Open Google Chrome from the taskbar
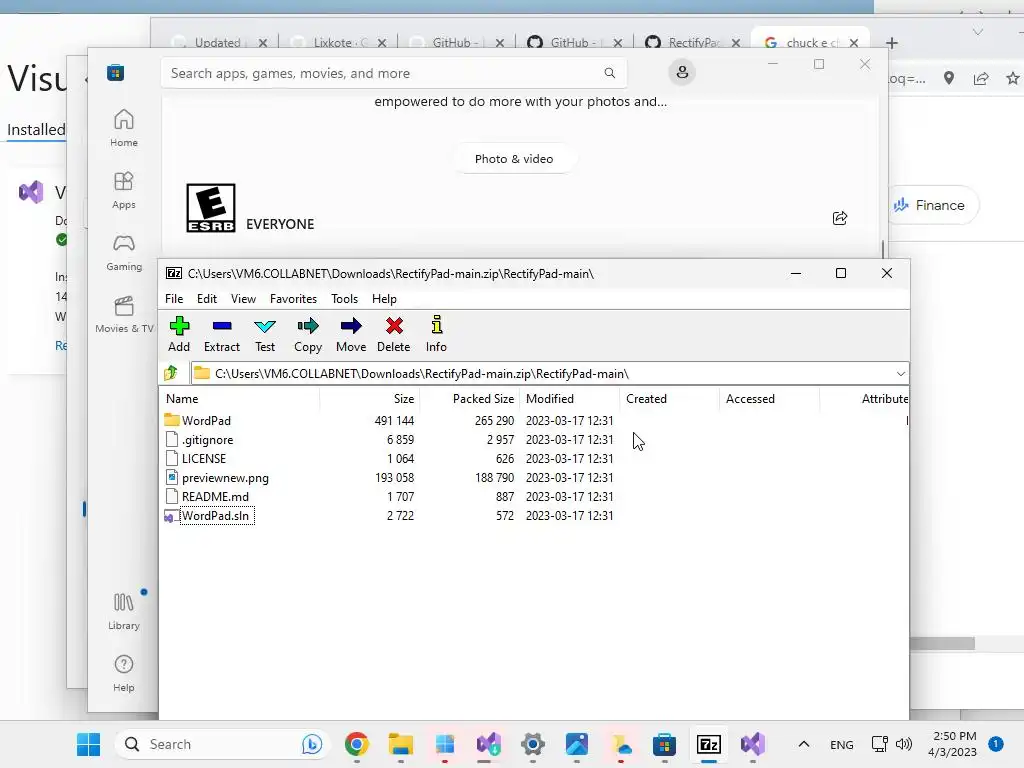Screen dimensions: 1024x768 click(x=357, y=744)
